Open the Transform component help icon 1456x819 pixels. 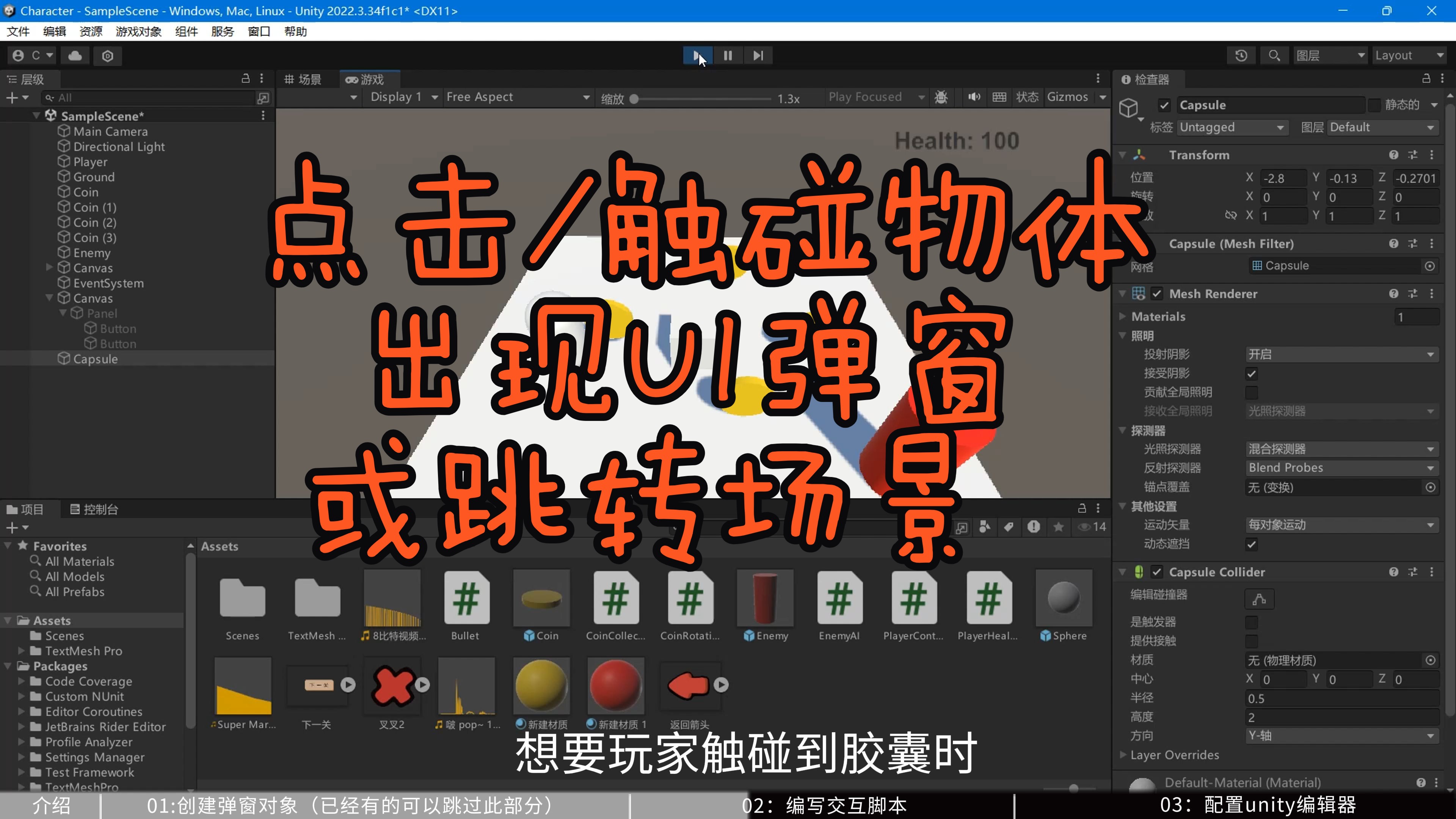(1393, 155)
